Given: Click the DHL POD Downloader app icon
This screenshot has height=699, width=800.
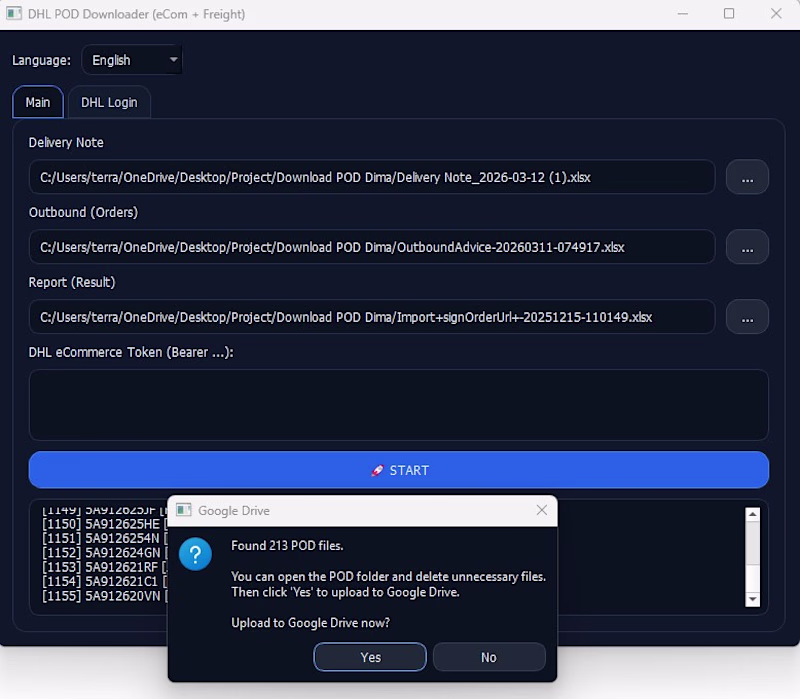Looking at the screenshot, I should pyautogui.click(x=14, y=14).
